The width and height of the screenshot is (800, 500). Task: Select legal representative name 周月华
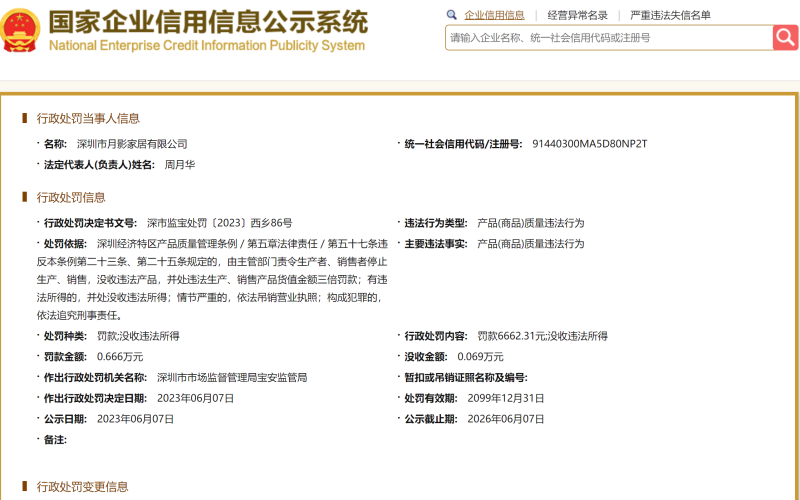tap(180, 165)
